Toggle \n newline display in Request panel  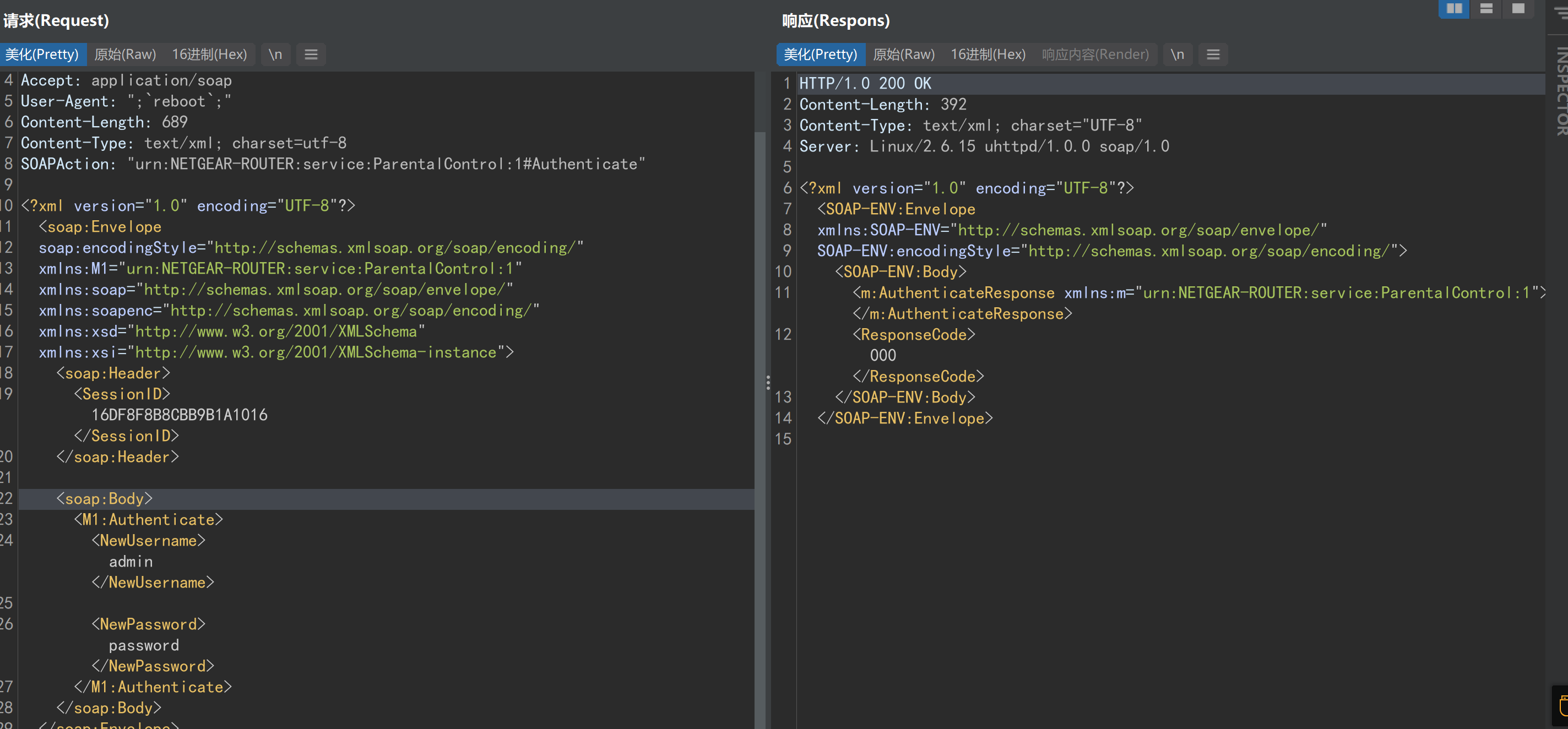tap(275, 54)
